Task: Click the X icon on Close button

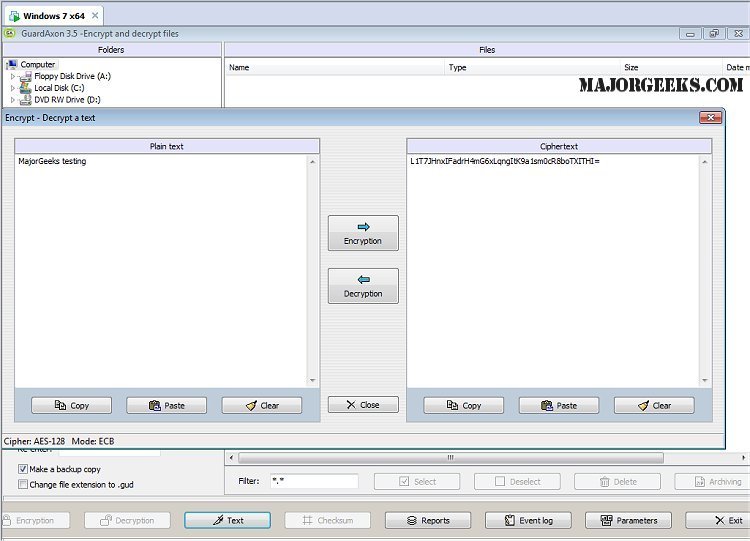Action: tap(351, 405)
